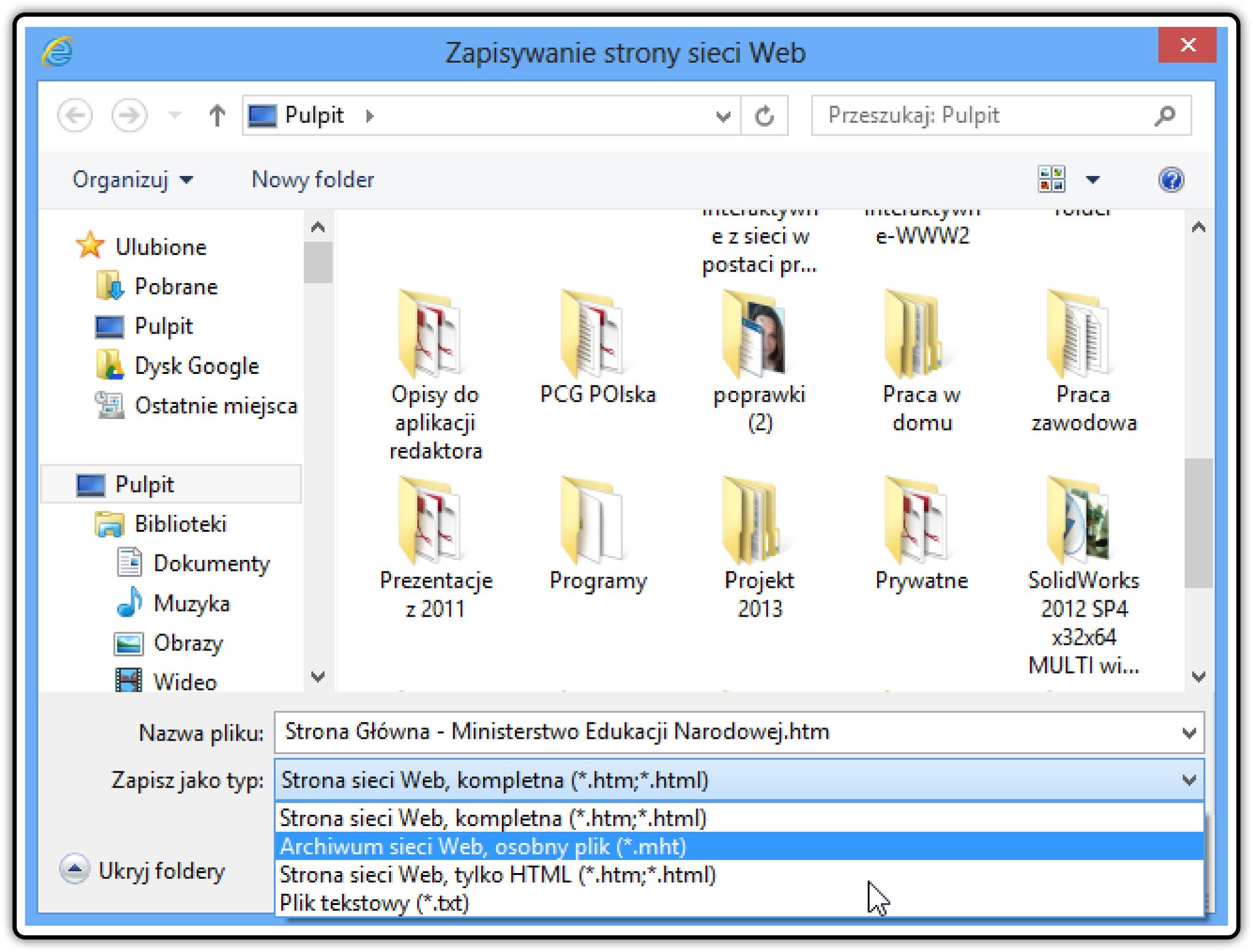Select the e-WWW2 folder label
This screenshot has height=952, width=1253.
coord(922,235)
